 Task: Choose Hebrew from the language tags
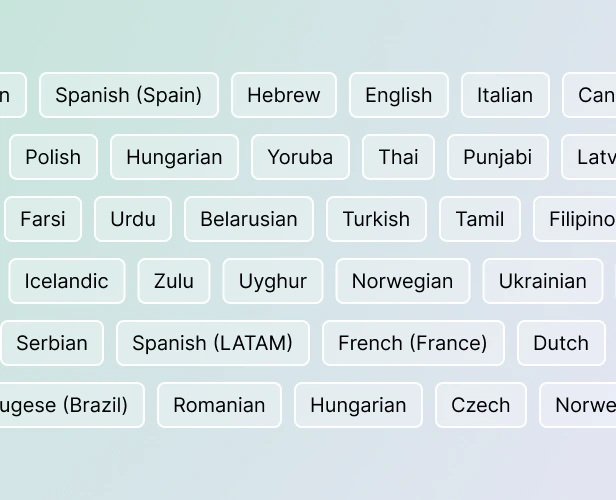pyautogui.click(x=284, y=95)
